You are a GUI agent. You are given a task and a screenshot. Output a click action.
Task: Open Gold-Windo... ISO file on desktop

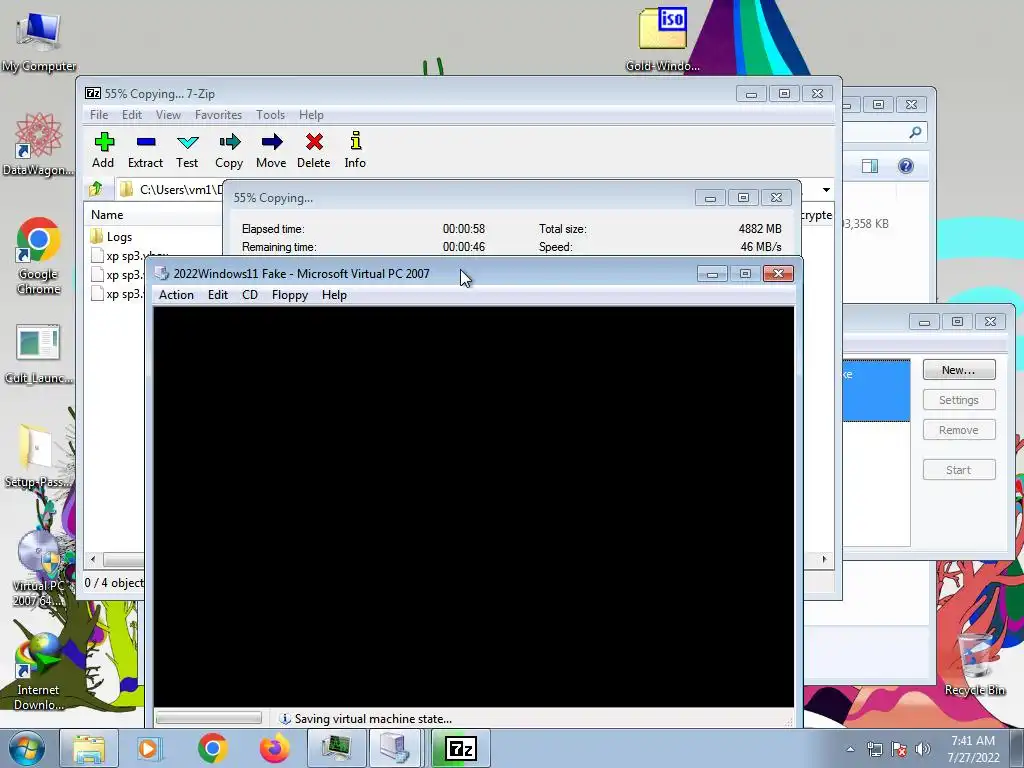point(663,39)
